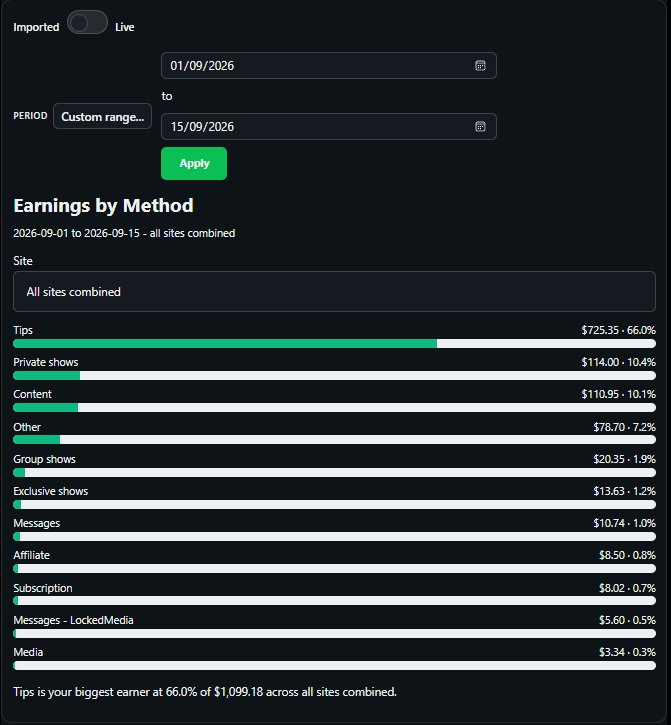Click the 'to' text between dates
671x725 pixels.
(166, 96)
